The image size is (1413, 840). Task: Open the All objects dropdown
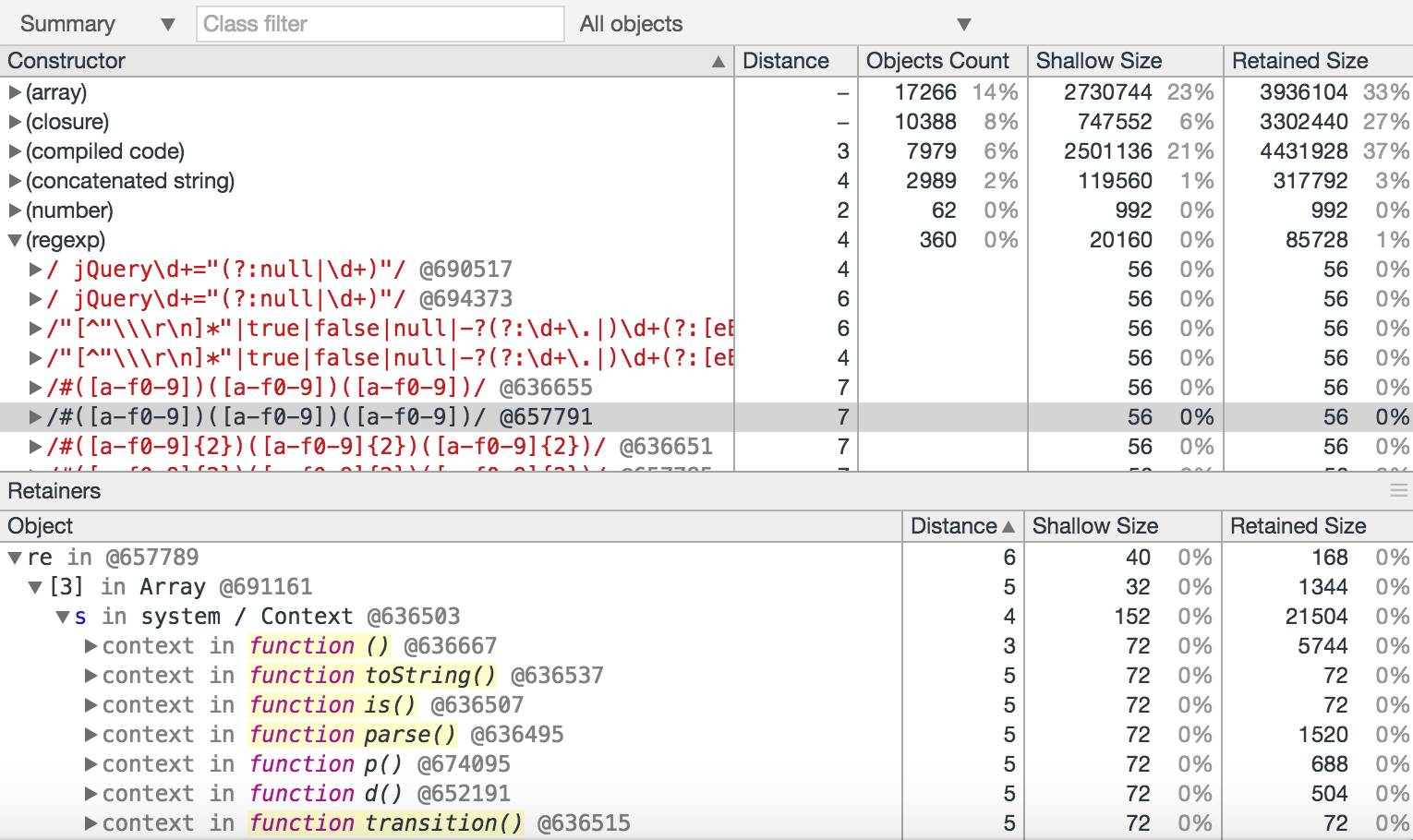775,24
